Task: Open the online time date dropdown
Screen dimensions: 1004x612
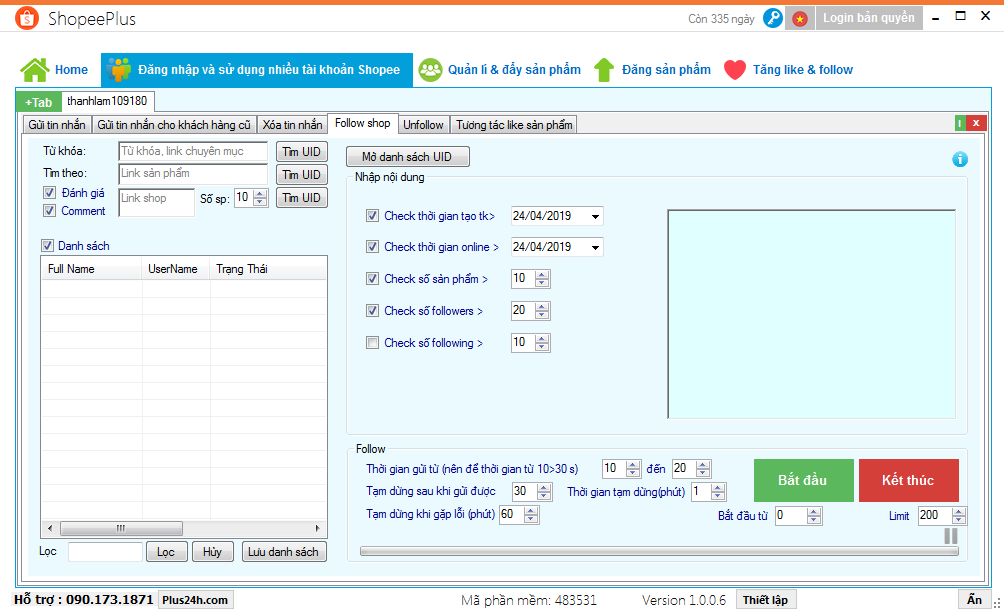Action: 596,247
